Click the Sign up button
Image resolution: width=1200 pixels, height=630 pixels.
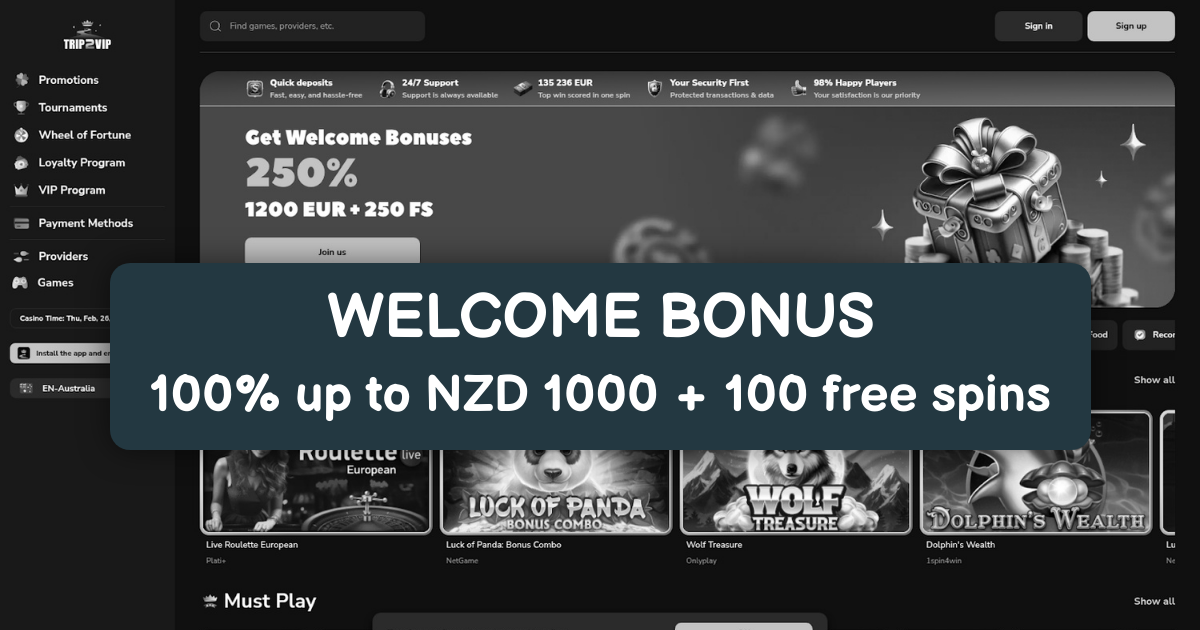[1131, 26]
